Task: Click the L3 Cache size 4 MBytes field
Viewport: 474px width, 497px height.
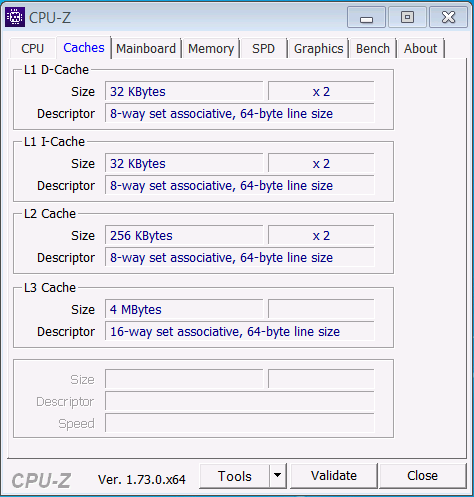Action: pos(184,309)
